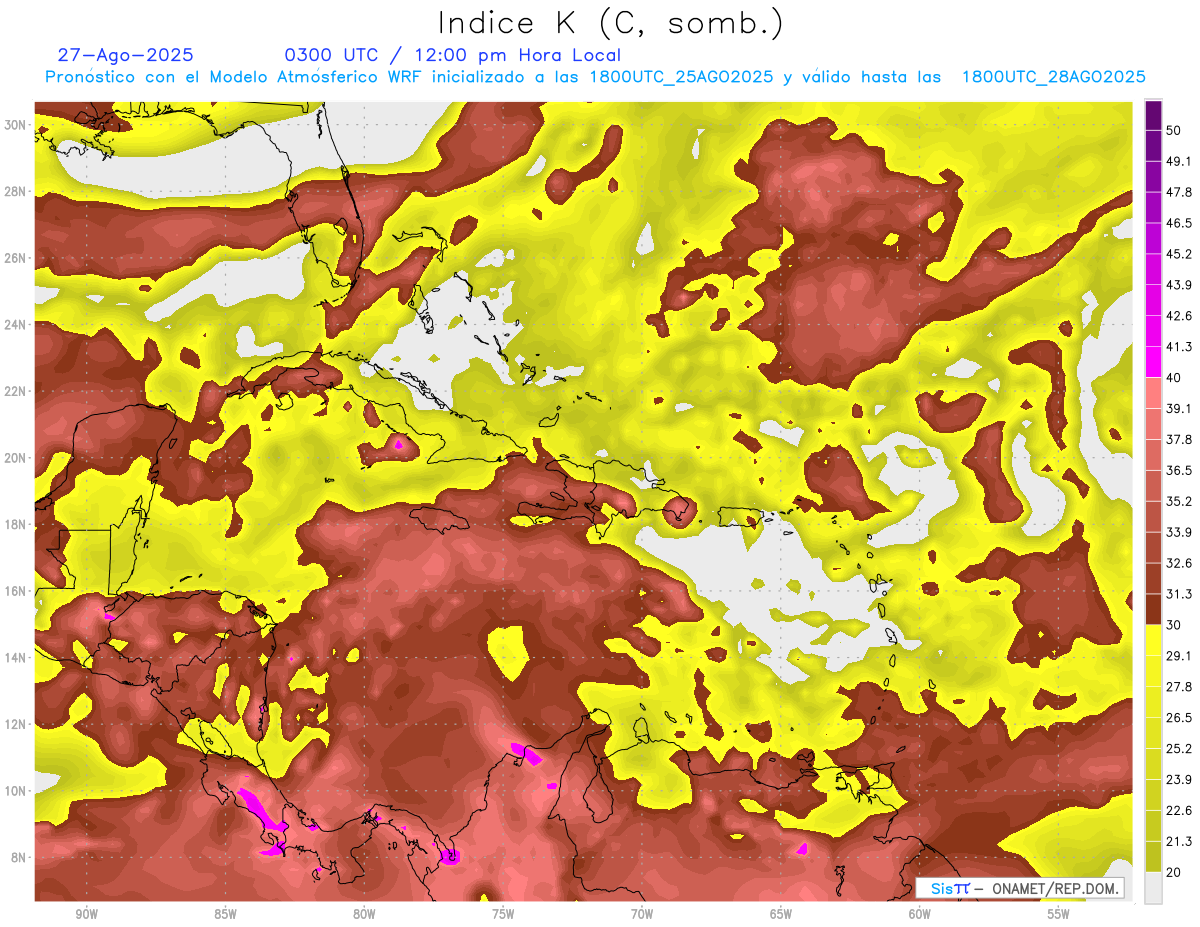The height and width of the screenshot is (927, 1200).
Task: Select the colorbar value 47.8
Action: 1179,192
